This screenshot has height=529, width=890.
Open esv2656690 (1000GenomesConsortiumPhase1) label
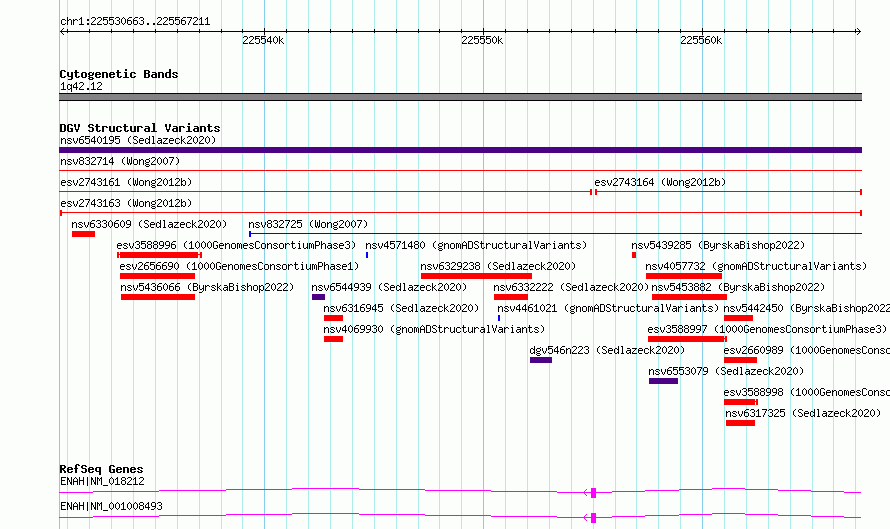click(240, 266)
